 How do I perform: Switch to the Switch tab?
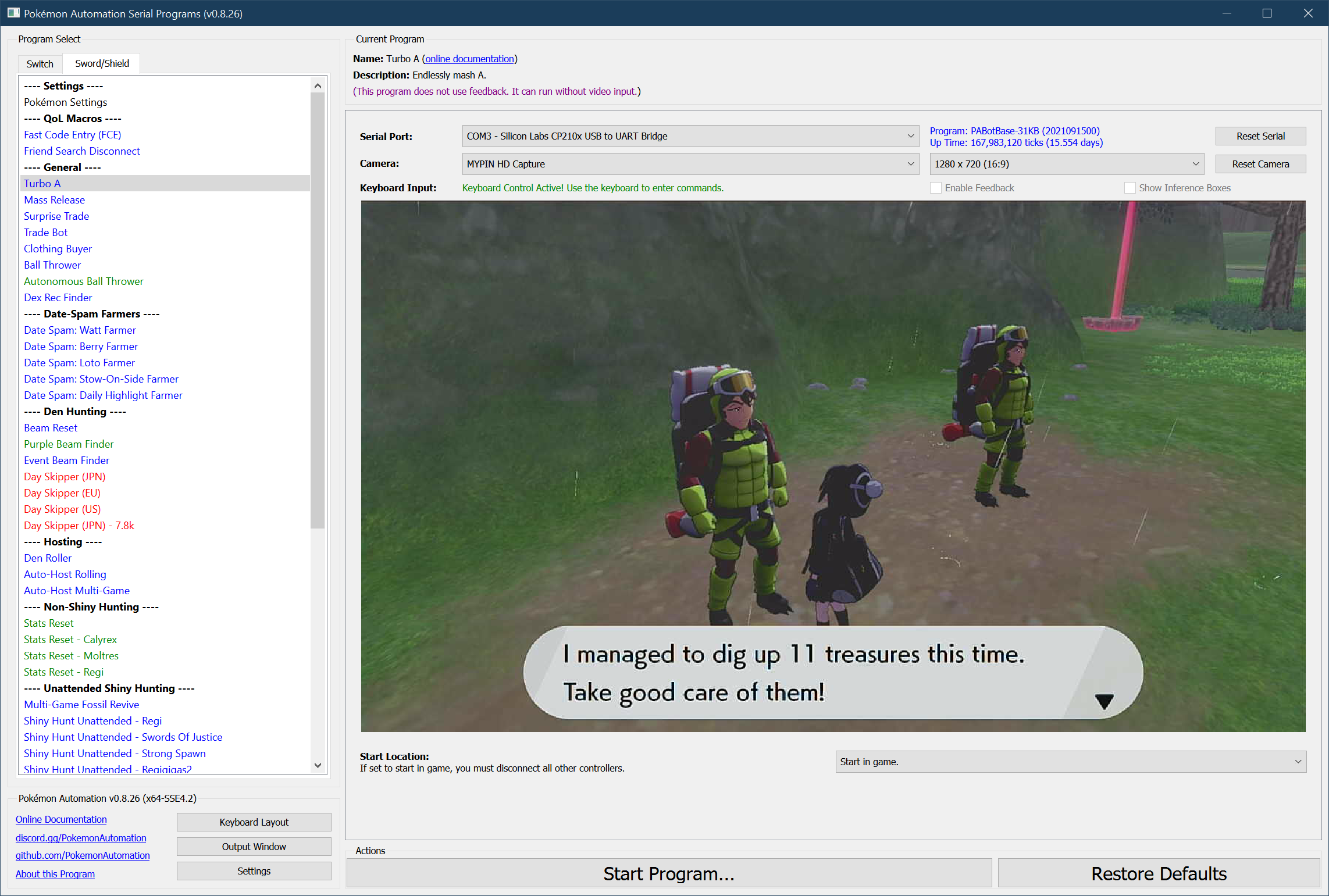[x=40, y=64]
